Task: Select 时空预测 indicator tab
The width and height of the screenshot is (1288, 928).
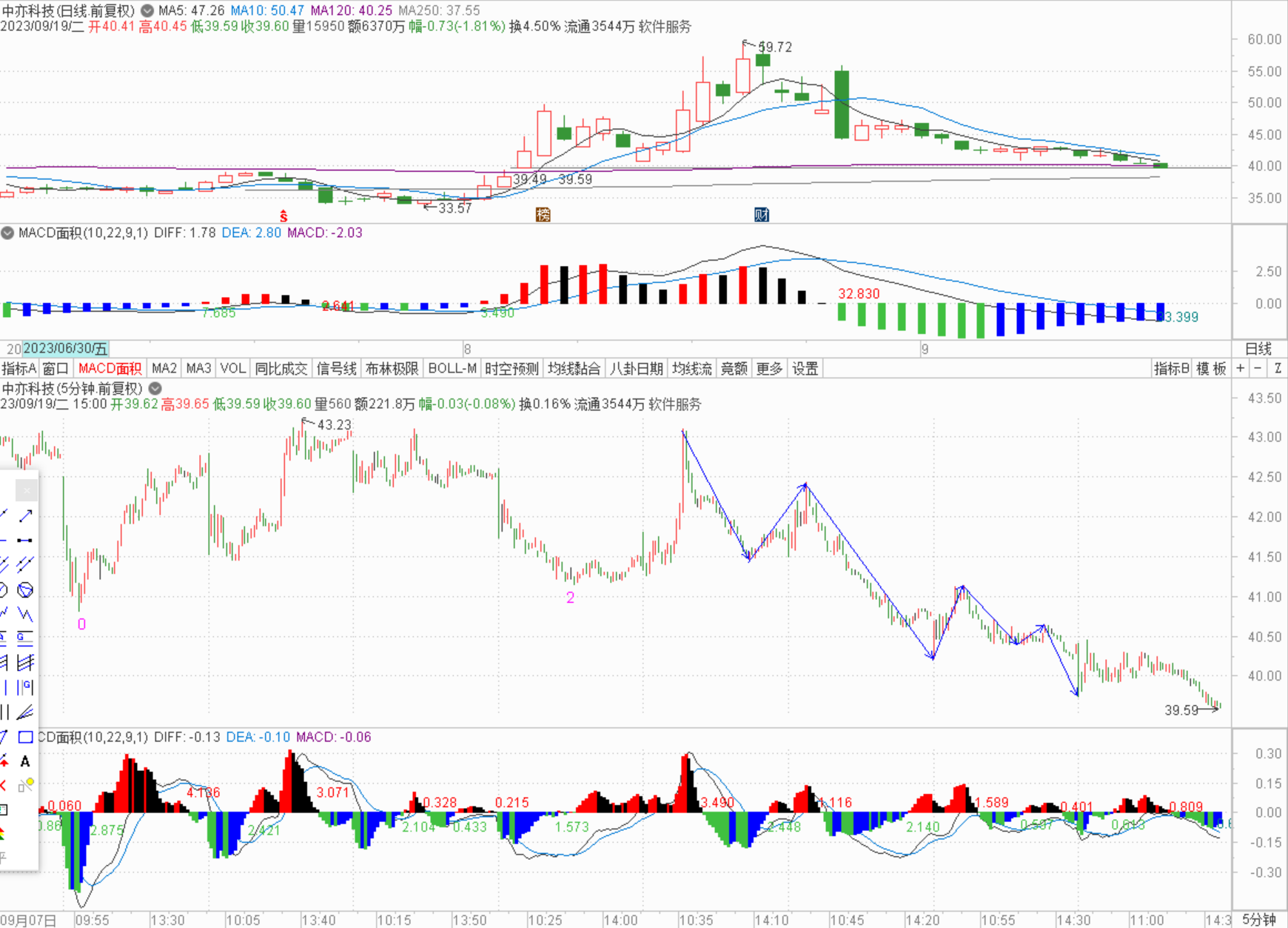Action: pos(512,368)
